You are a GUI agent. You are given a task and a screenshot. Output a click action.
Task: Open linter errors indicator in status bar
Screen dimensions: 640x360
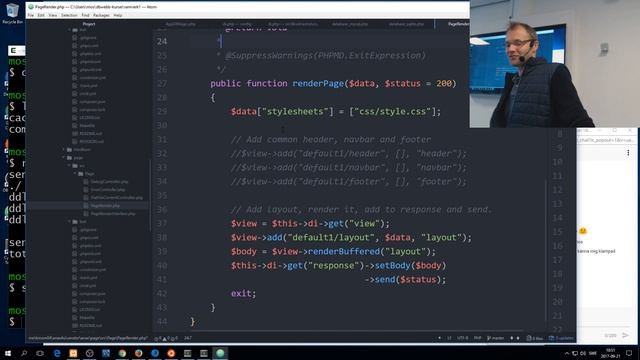pos(166,338)
